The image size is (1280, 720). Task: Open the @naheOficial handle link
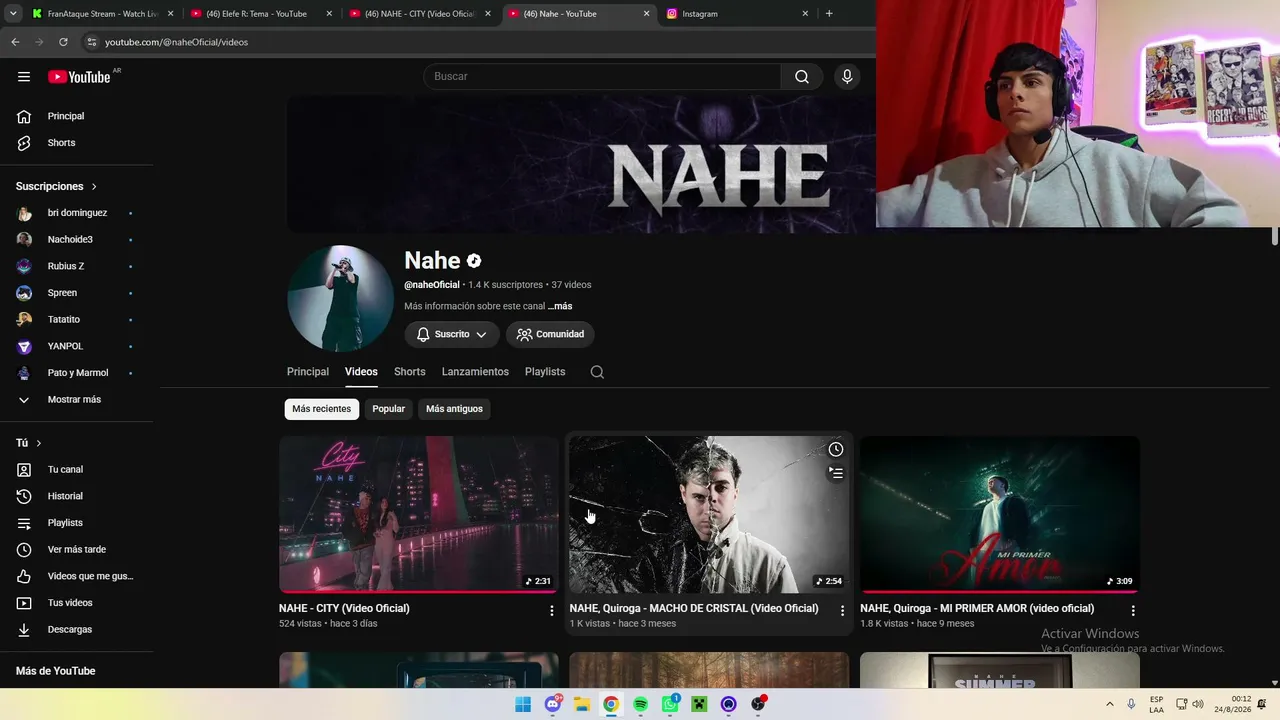tap(432, 285)
